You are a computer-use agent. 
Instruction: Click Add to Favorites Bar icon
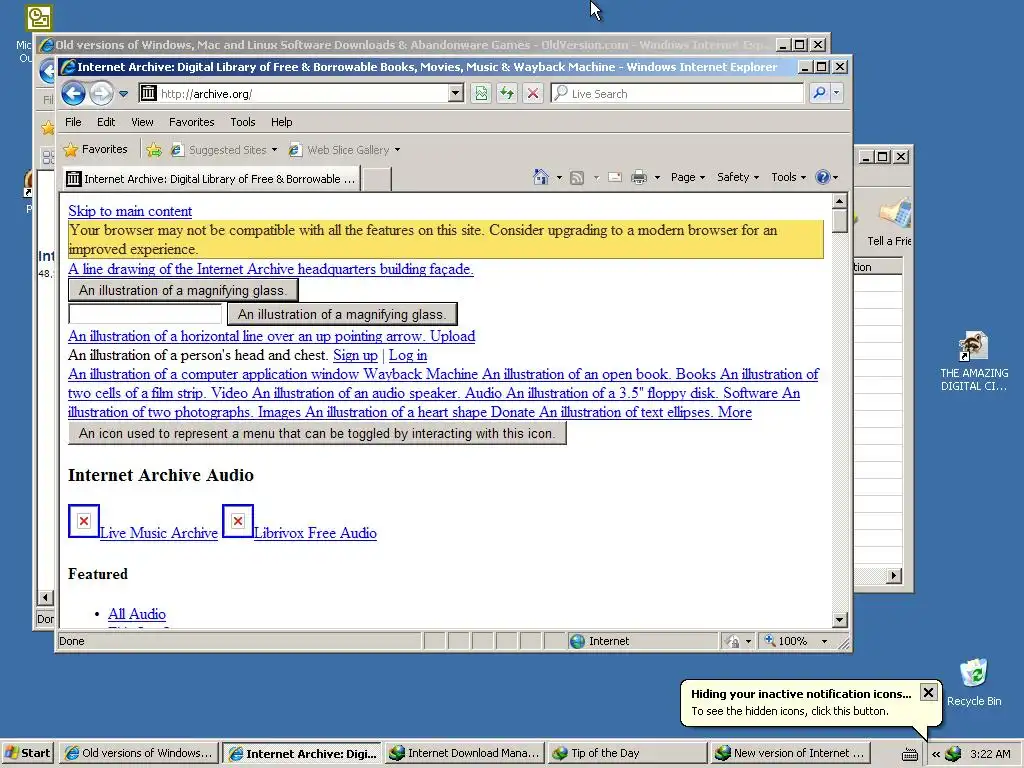point(154,150)
